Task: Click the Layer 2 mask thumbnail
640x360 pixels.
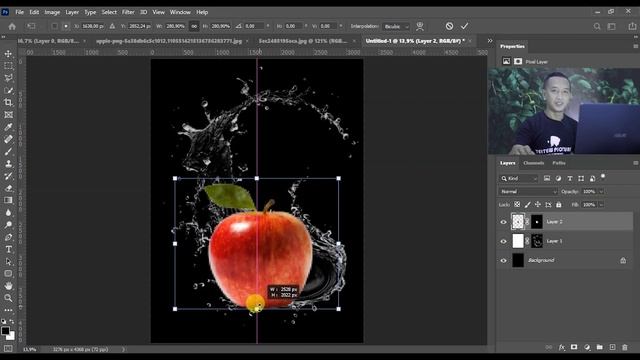Action: [x=537, y=222]
